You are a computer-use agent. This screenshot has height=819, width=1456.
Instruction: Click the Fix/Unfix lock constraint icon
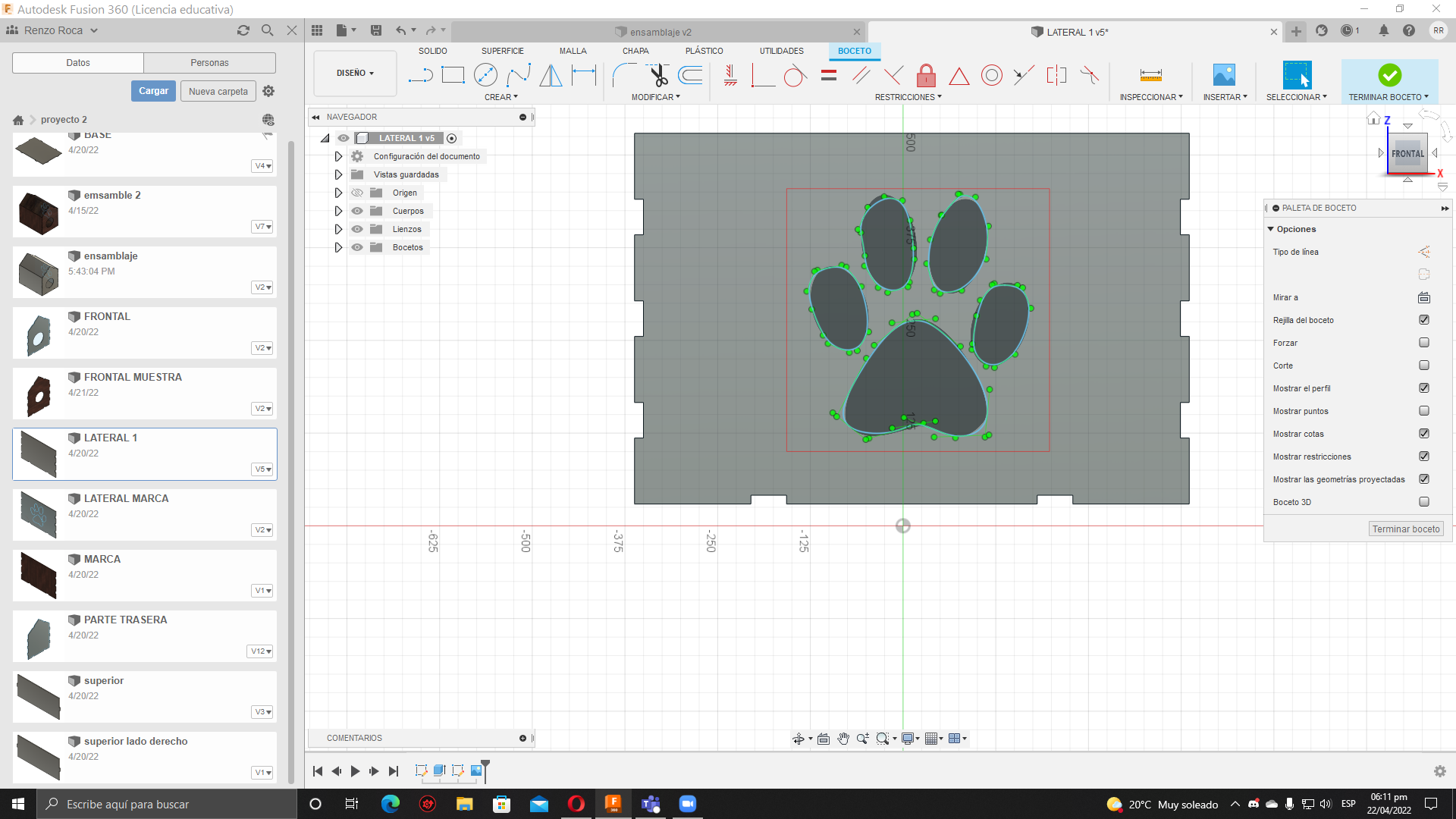926,75
